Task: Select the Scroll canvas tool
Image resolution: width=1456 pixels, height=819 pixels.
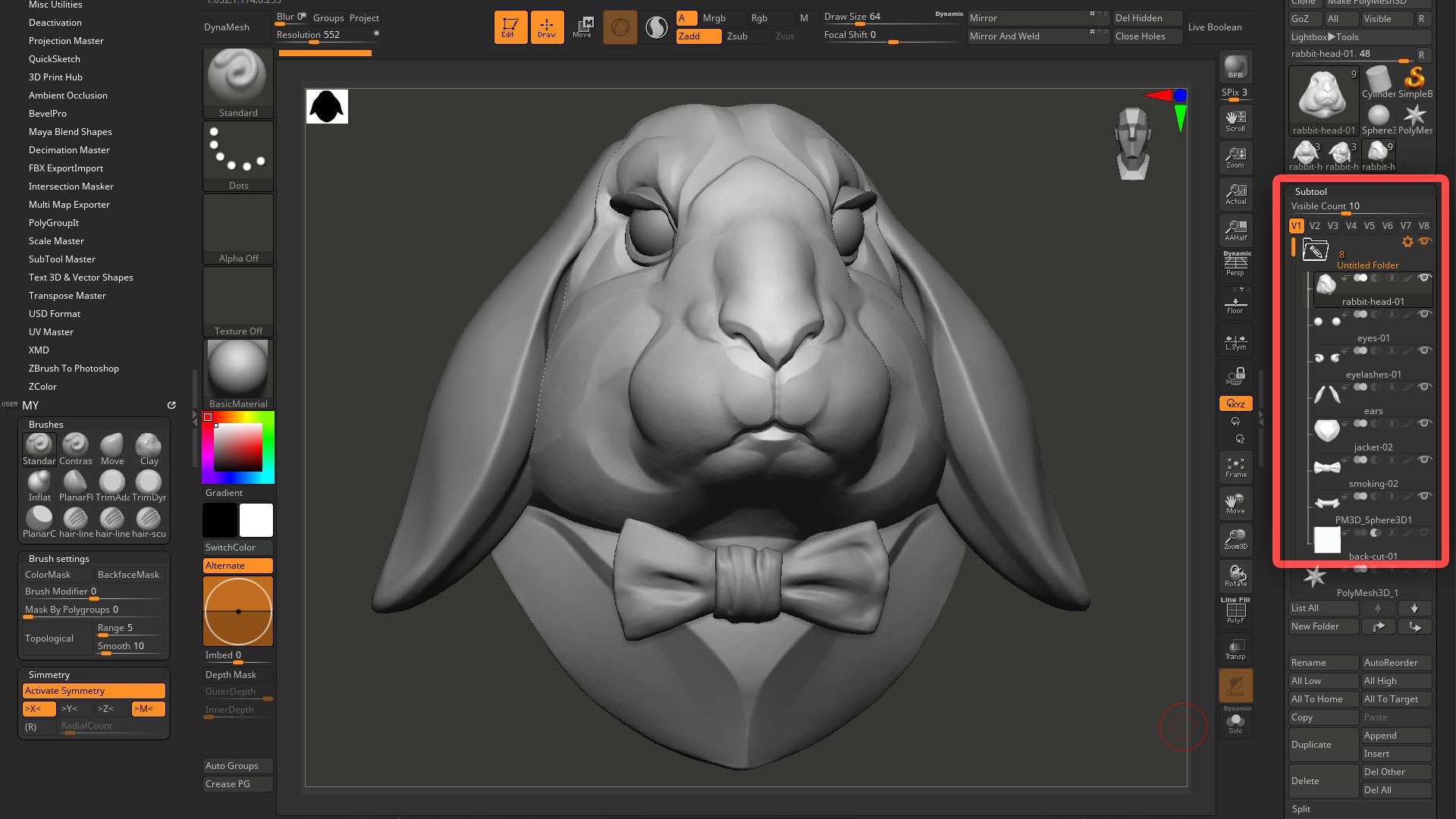Action: click(x=1235, y=121)
